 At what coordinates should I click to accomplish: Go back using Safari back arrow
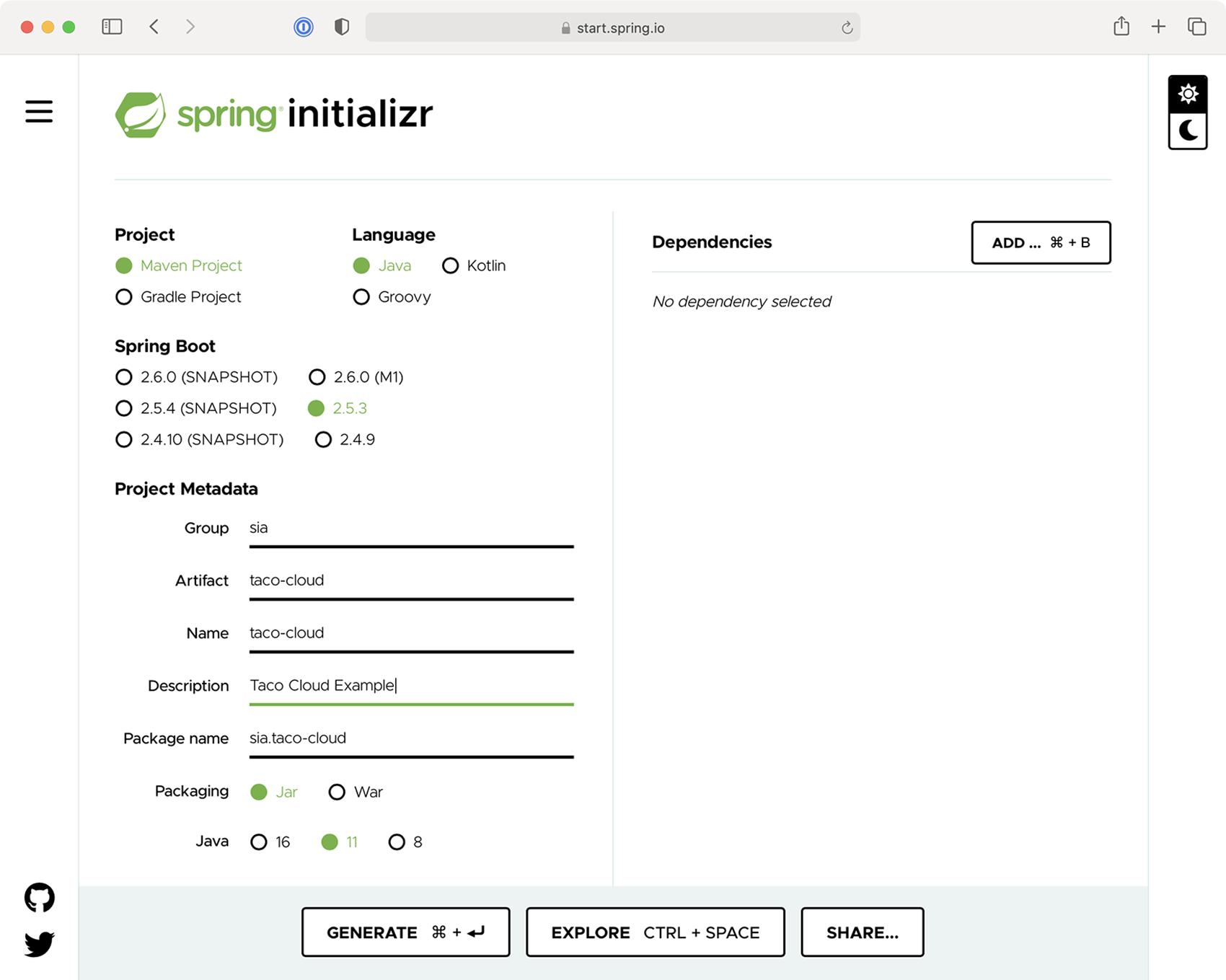click(154, 27)
